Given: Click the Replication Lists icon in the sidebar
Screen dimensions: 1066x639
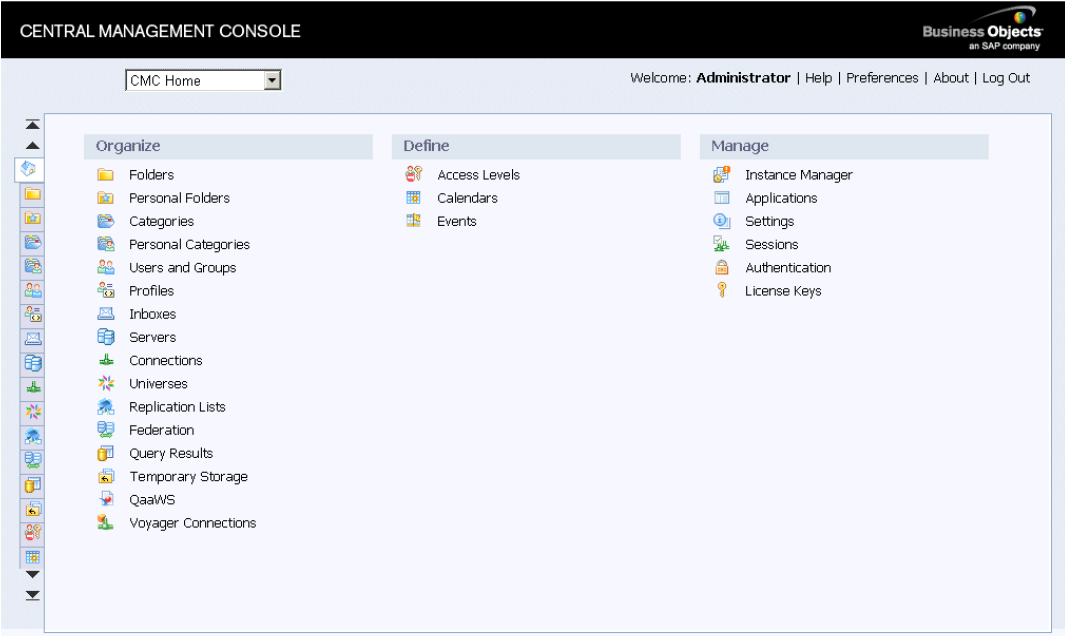Looking at the screenshot, I should tap(32, 434).
